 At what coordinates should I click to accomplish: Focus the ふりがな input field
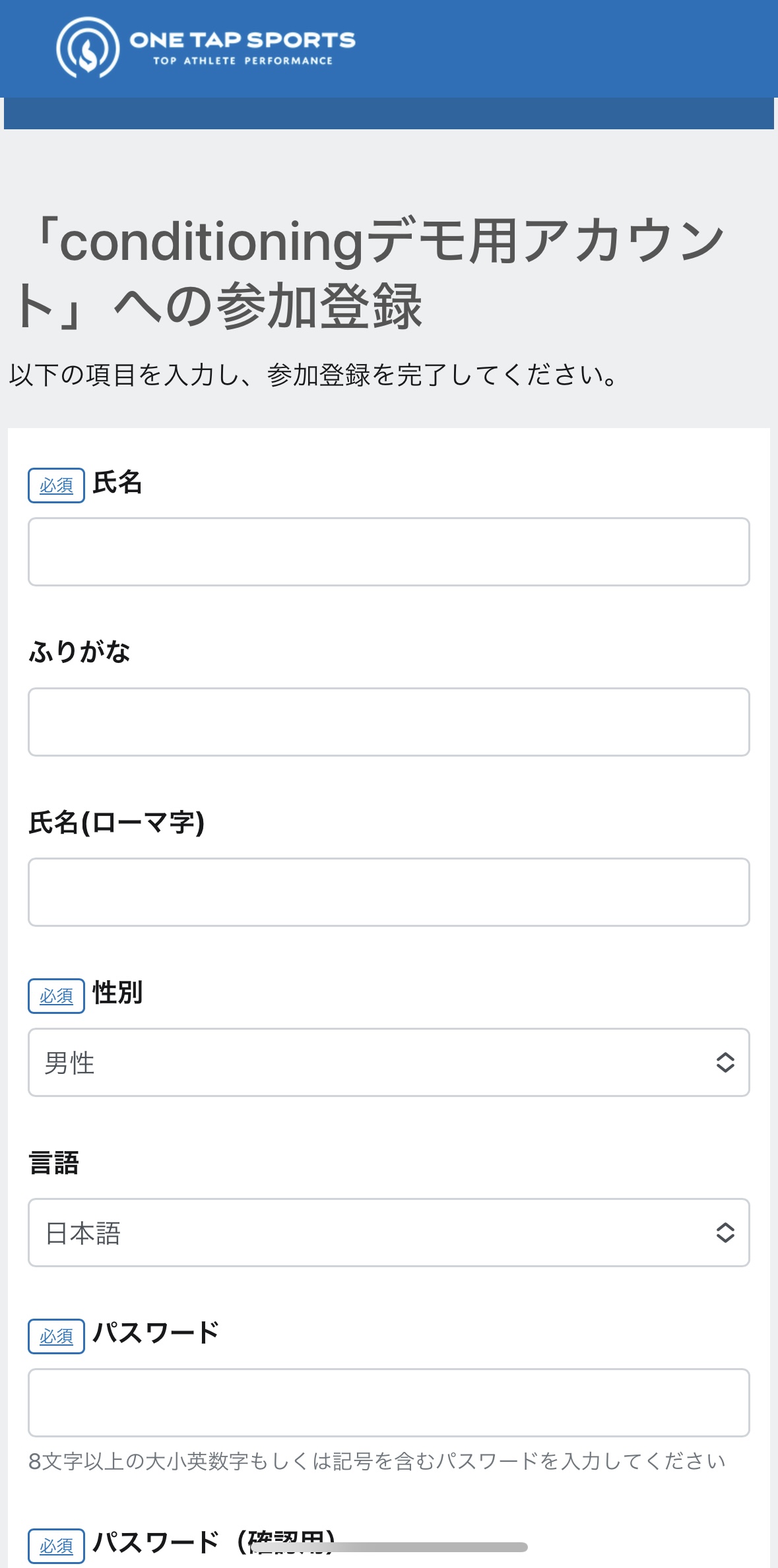[x=388, y=722]
